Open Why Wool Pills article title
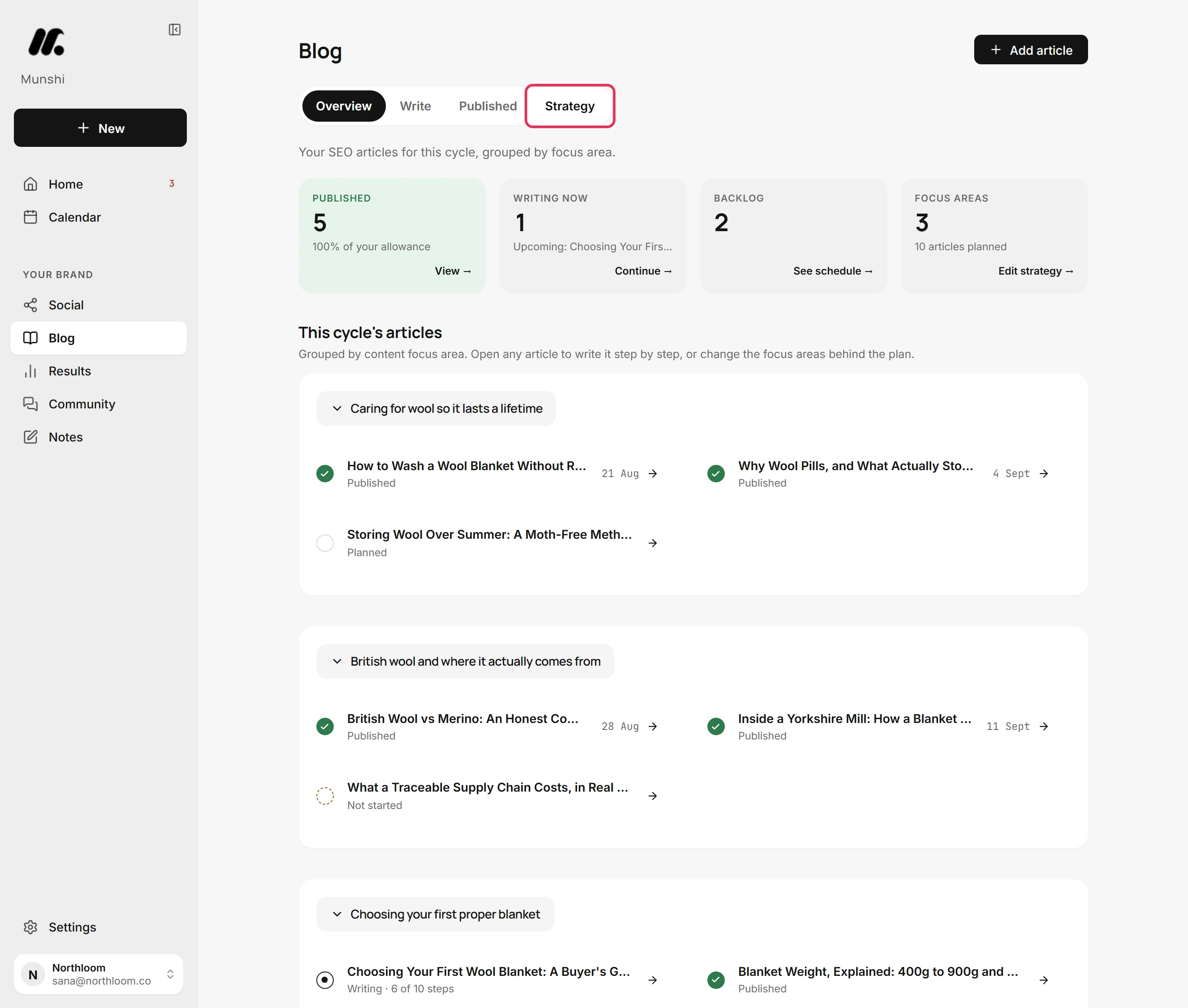Viewport: 1188px width, 1008px height. (856, 466)
